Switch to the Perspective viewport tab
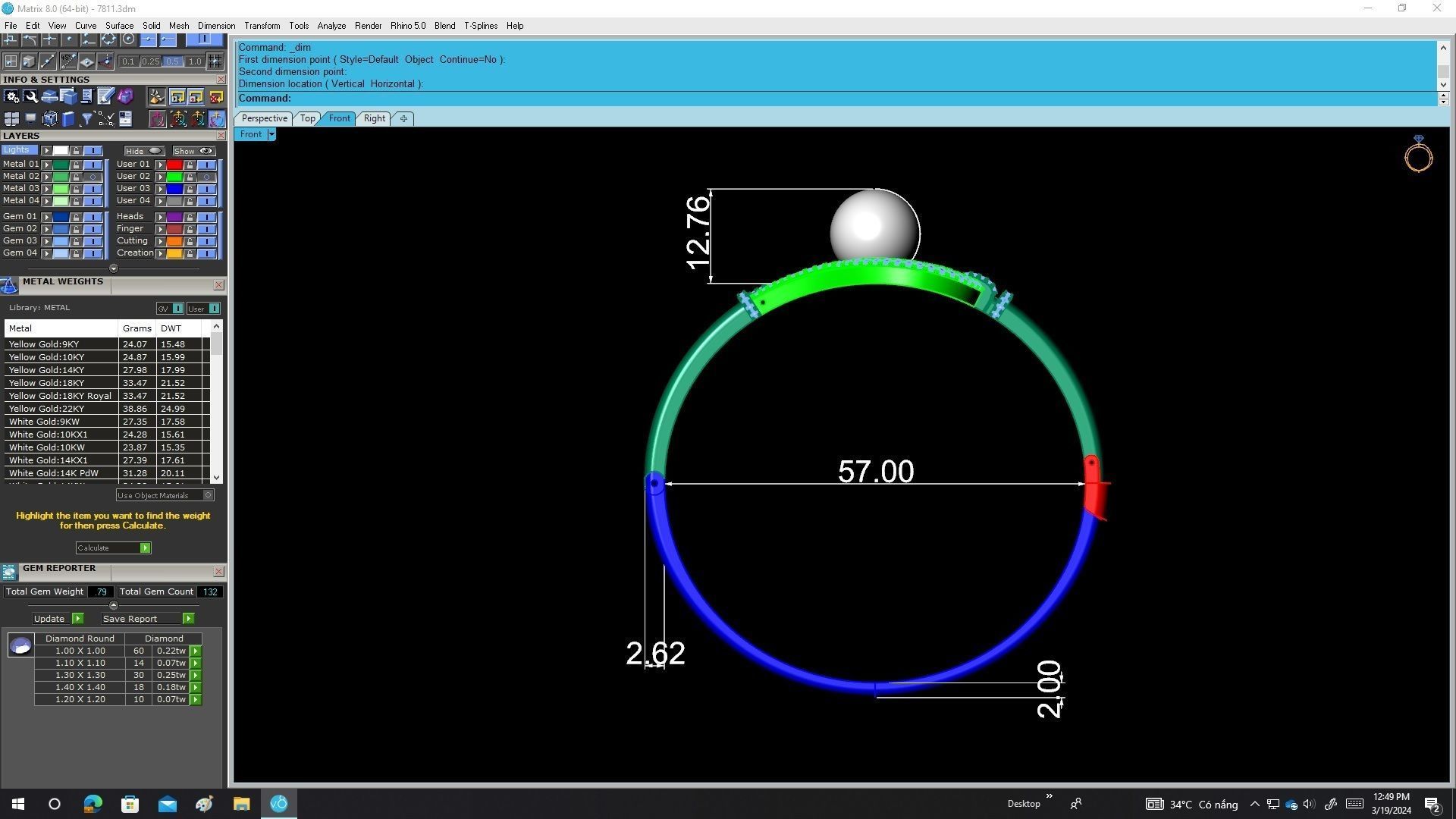1456x819 pixels. (x=264, y=118)
